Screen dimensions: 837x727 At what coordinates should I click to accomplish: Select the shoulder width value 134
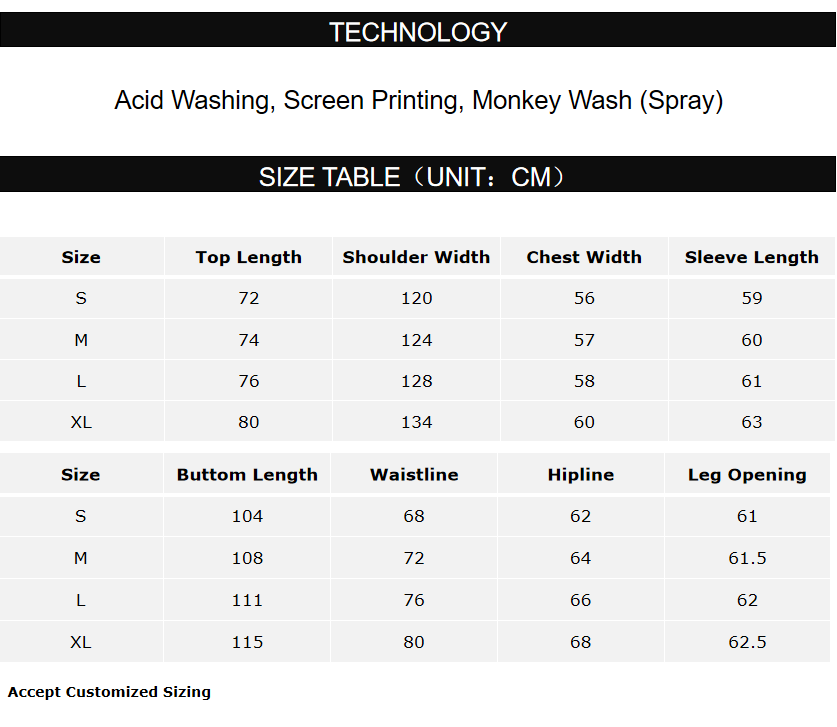pyautogui.click(x=416, y=422)
